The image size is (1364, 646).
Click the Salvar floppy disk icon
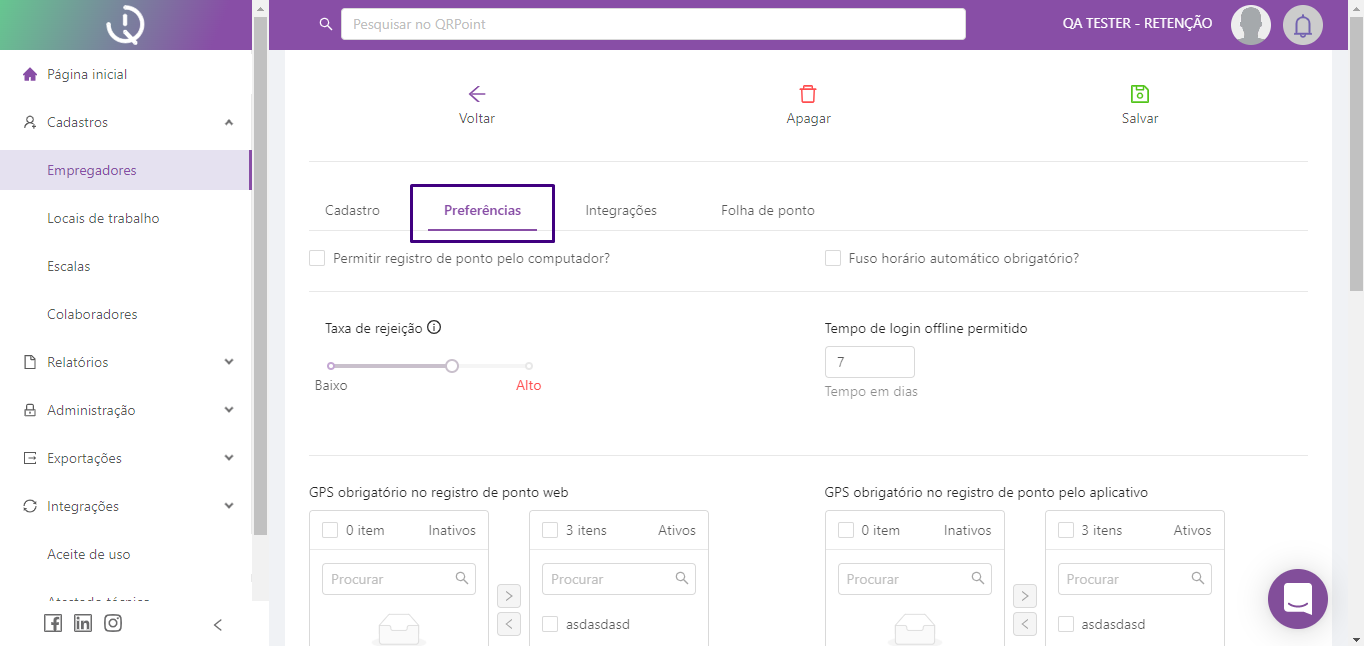(x=1139, y=94)
